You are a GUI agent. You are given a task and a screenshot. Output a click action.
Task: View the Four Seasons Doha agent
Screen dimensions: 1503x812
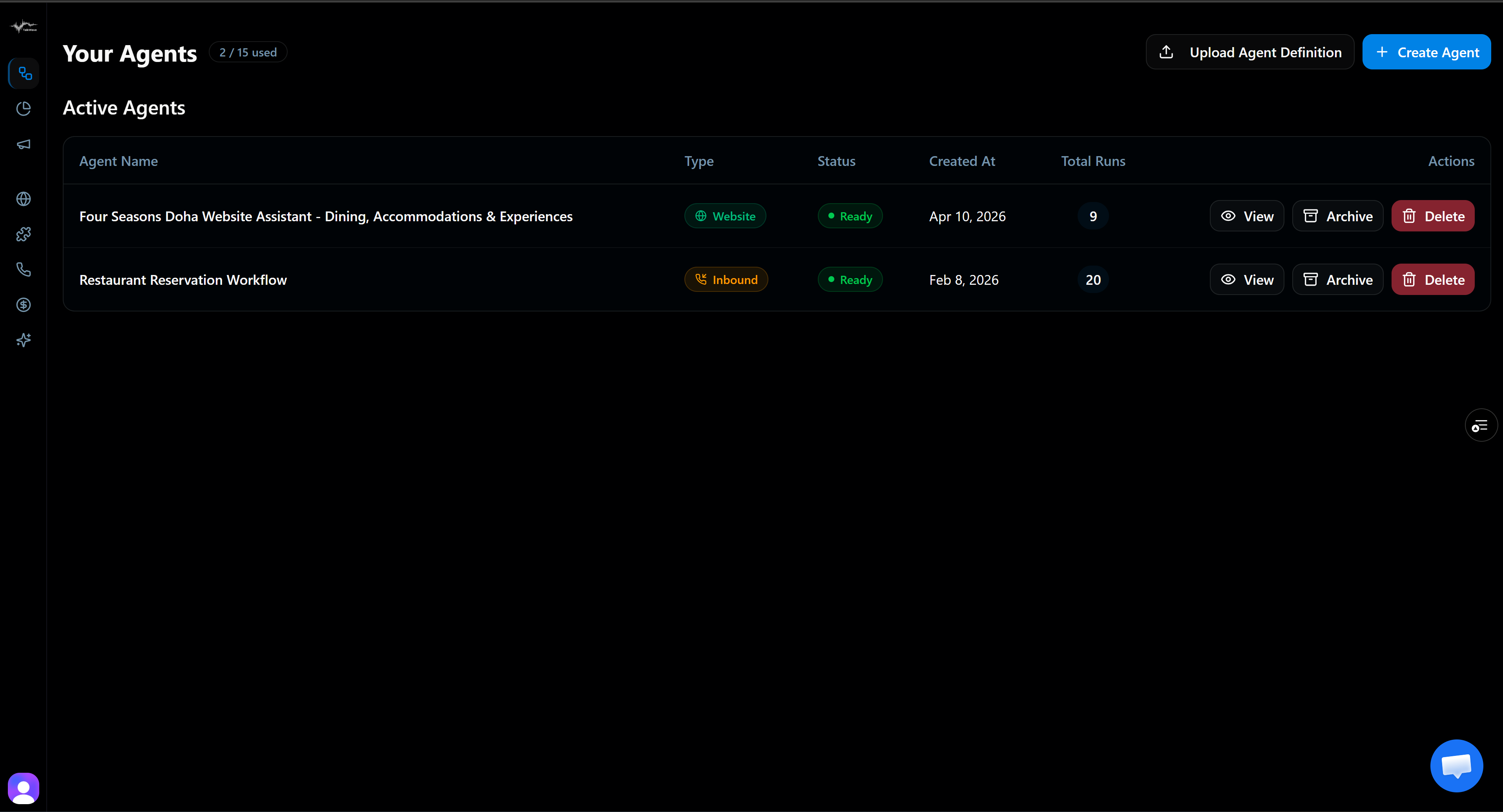point(1246,217)
